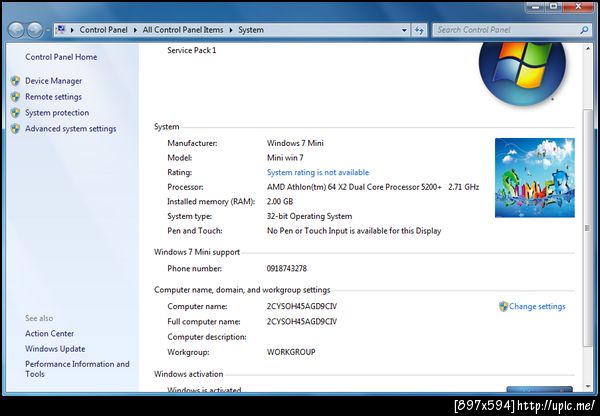600x416 pixels.
Task: Open Windows Update under See also
Action: (55, 349)
